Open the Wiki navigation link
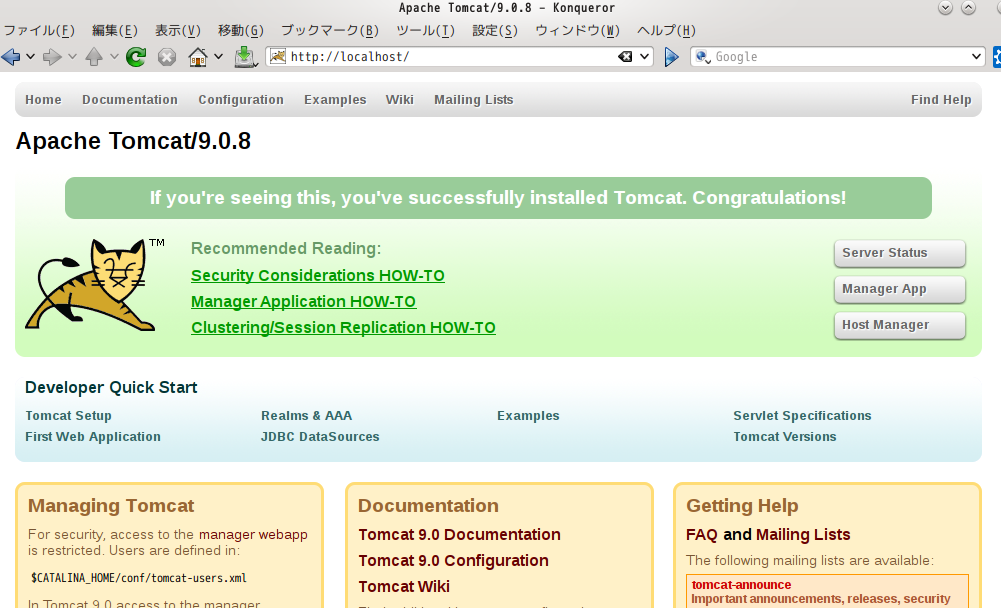 (400, 100)
